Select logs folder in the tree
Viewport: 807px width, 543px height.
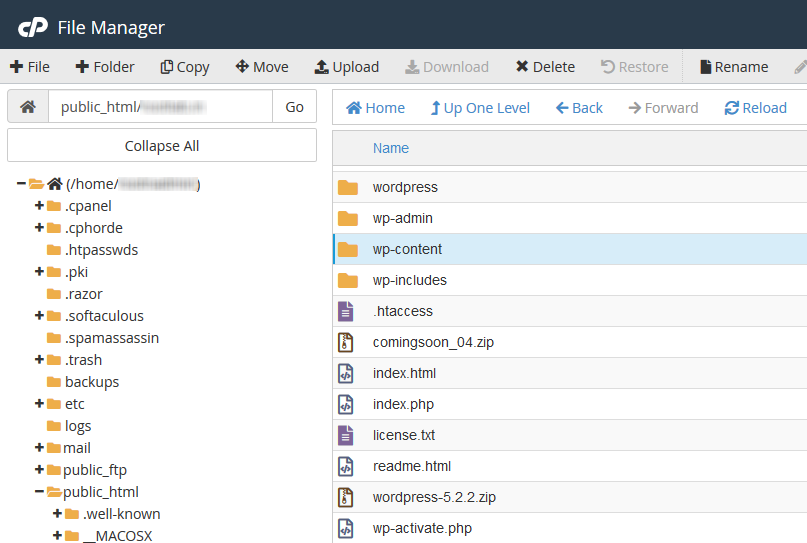[x=78, y=426]
